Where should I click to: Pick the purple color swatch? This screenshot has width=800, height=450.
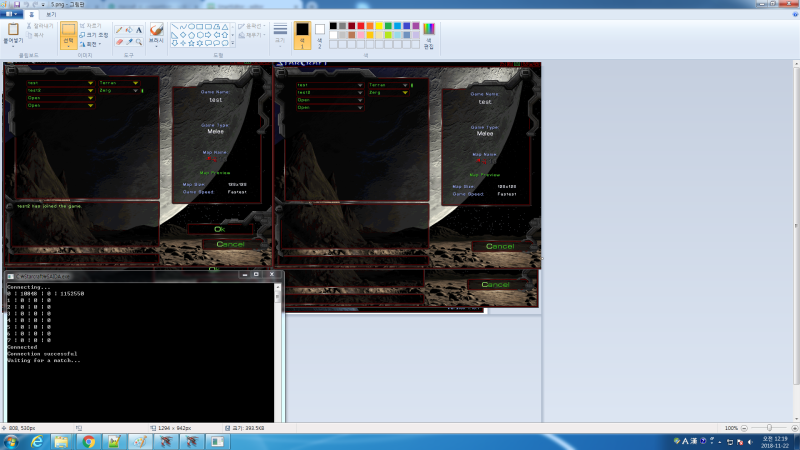coord(416,26)
